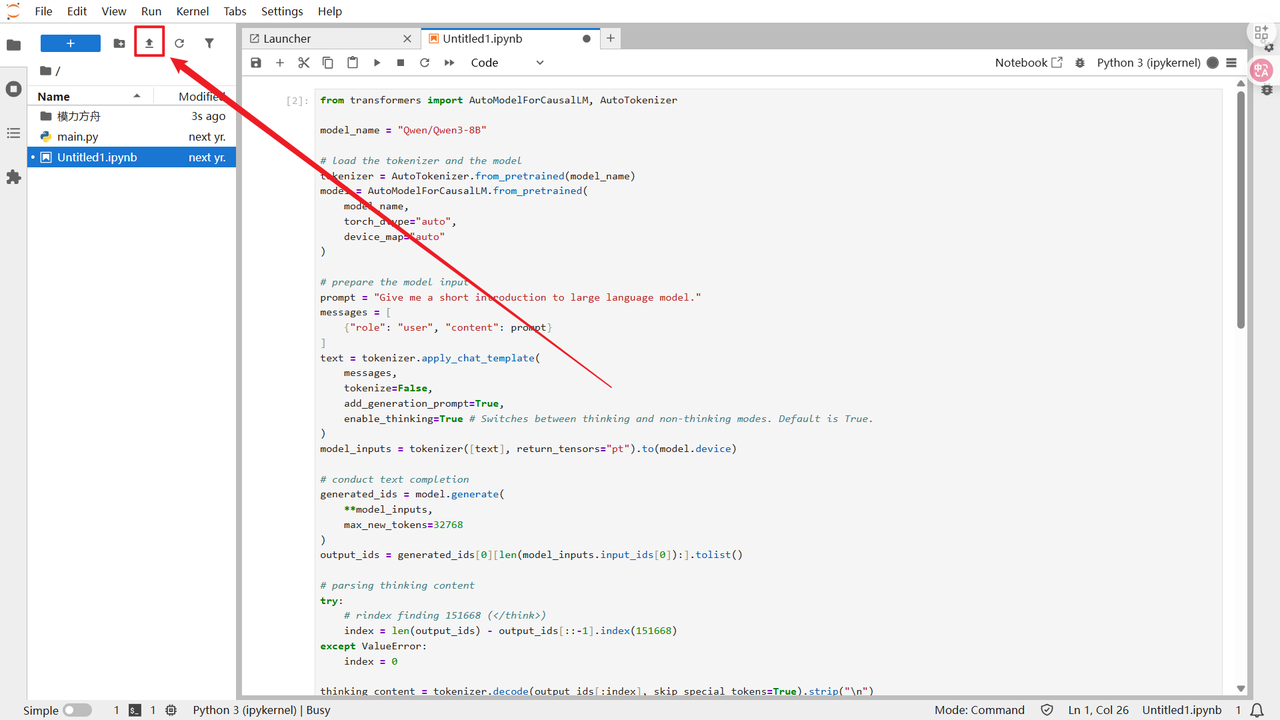Click the notebook vertical scrollbar thumb

pos(1241,211)
